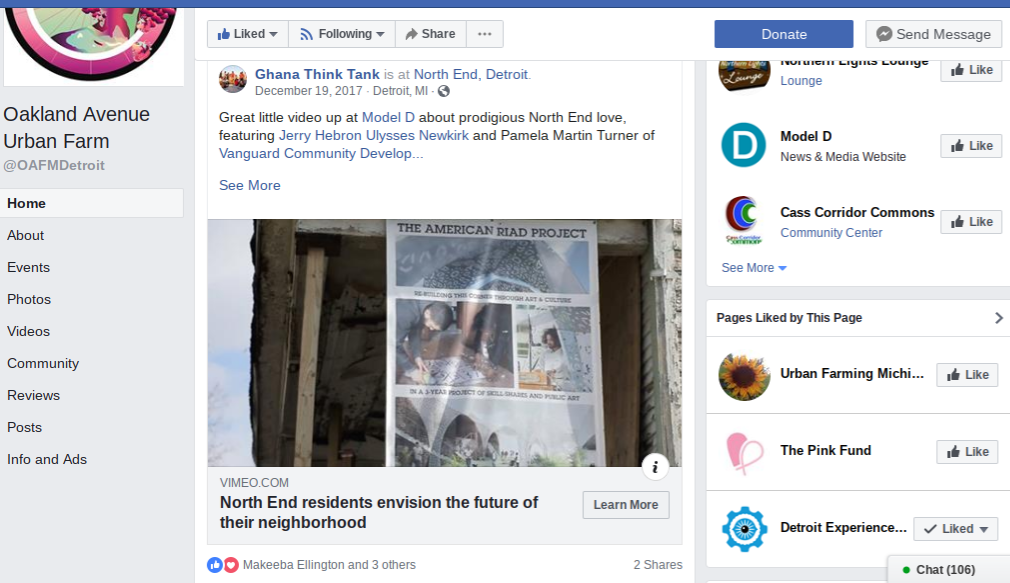The image size is (1010, 583).
Task: Open the video thumbnail of American Riad Project
Action: [x=444, y=343]
